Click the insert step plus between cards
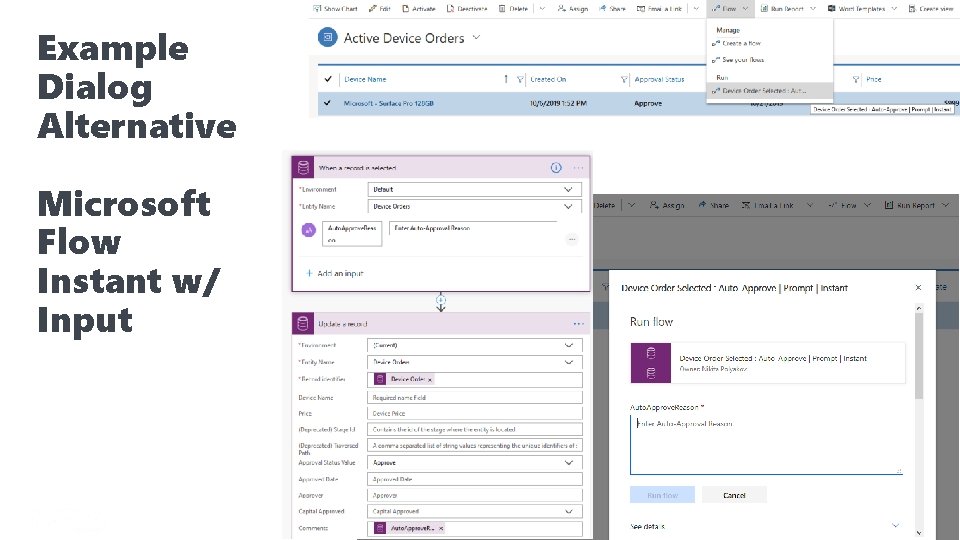 pos(441,300)
